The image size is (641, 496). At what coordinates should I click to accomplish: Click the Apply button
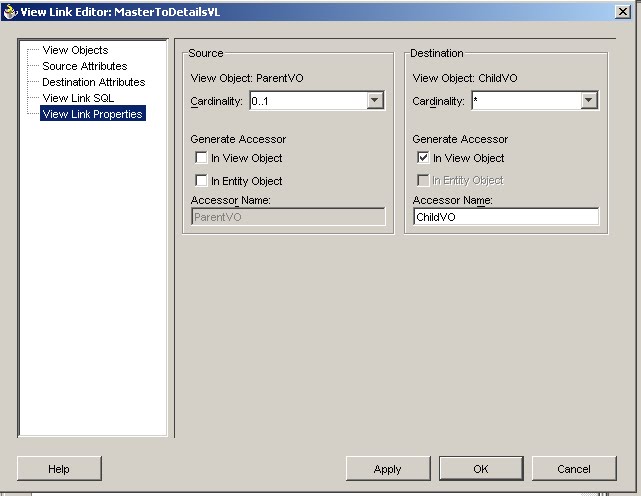click(x=388, y=469)
